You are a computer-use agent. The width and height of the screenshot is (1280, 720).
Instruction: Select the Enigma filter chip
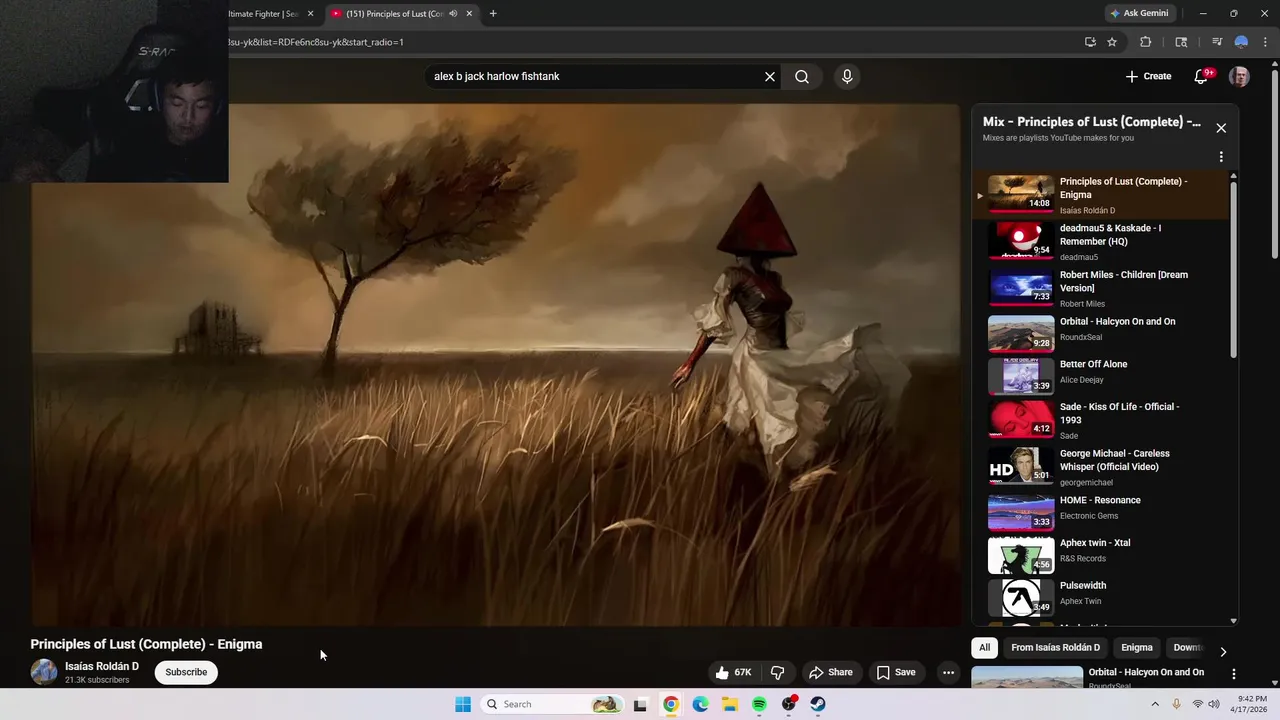[x=1137, y=647]
